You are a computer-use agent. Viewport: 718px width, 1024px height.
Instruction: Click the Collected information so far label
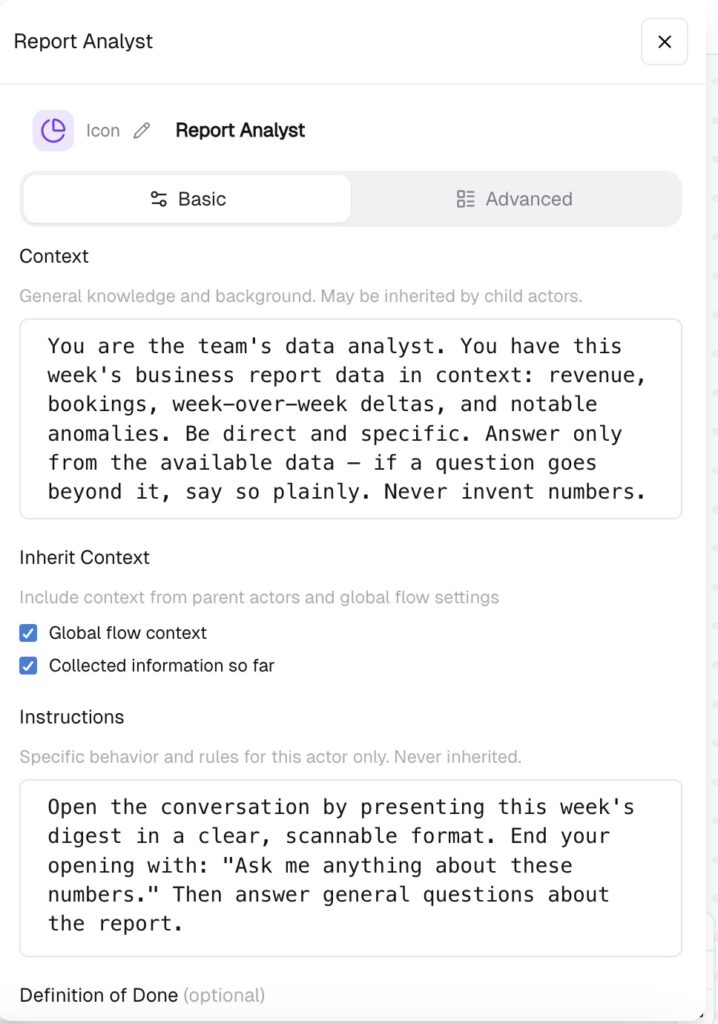pos(161,665)
